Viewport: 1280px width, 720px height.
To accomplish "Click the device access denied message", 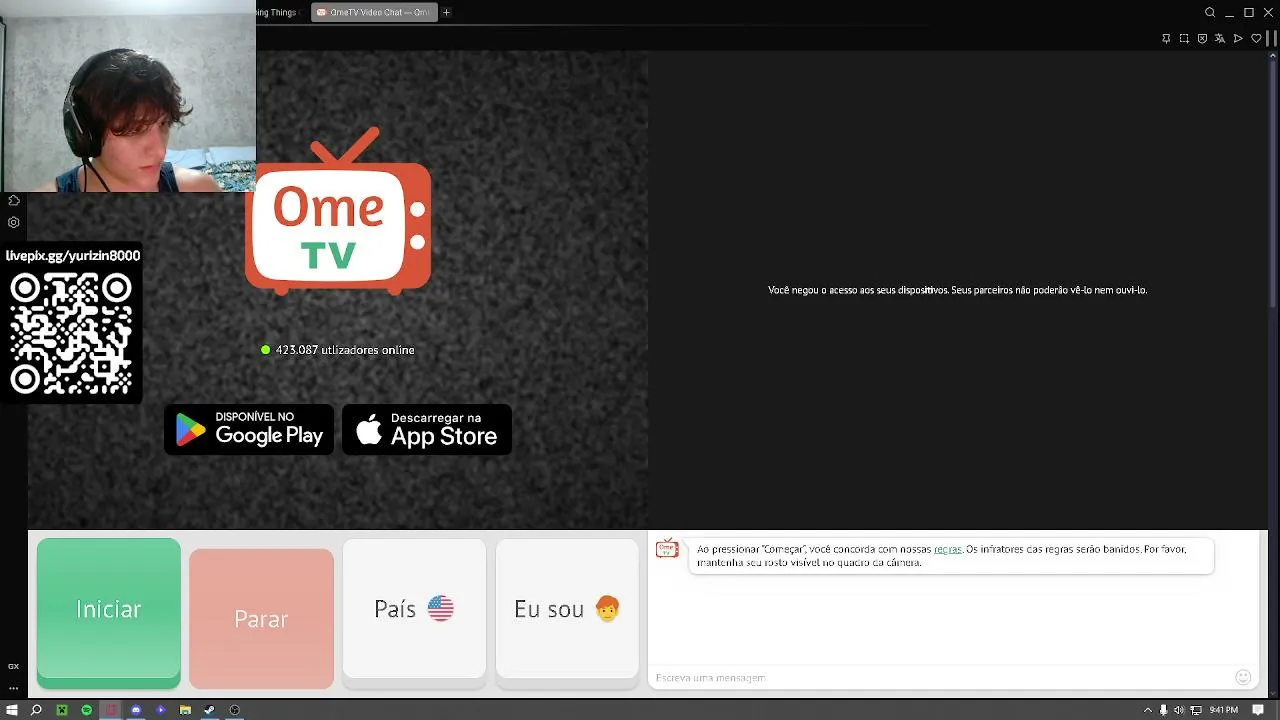I will tap(957, 290).
